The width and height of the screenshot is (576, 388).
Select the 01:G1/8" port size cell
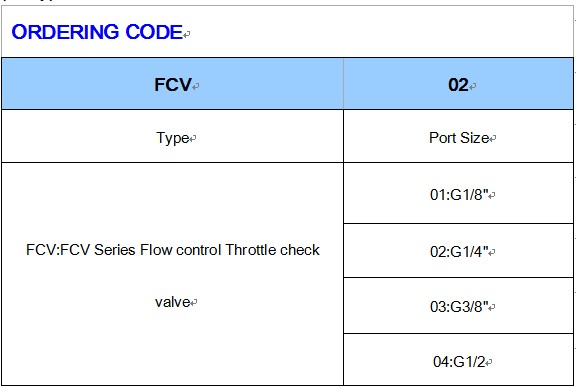tap(458, 193)
